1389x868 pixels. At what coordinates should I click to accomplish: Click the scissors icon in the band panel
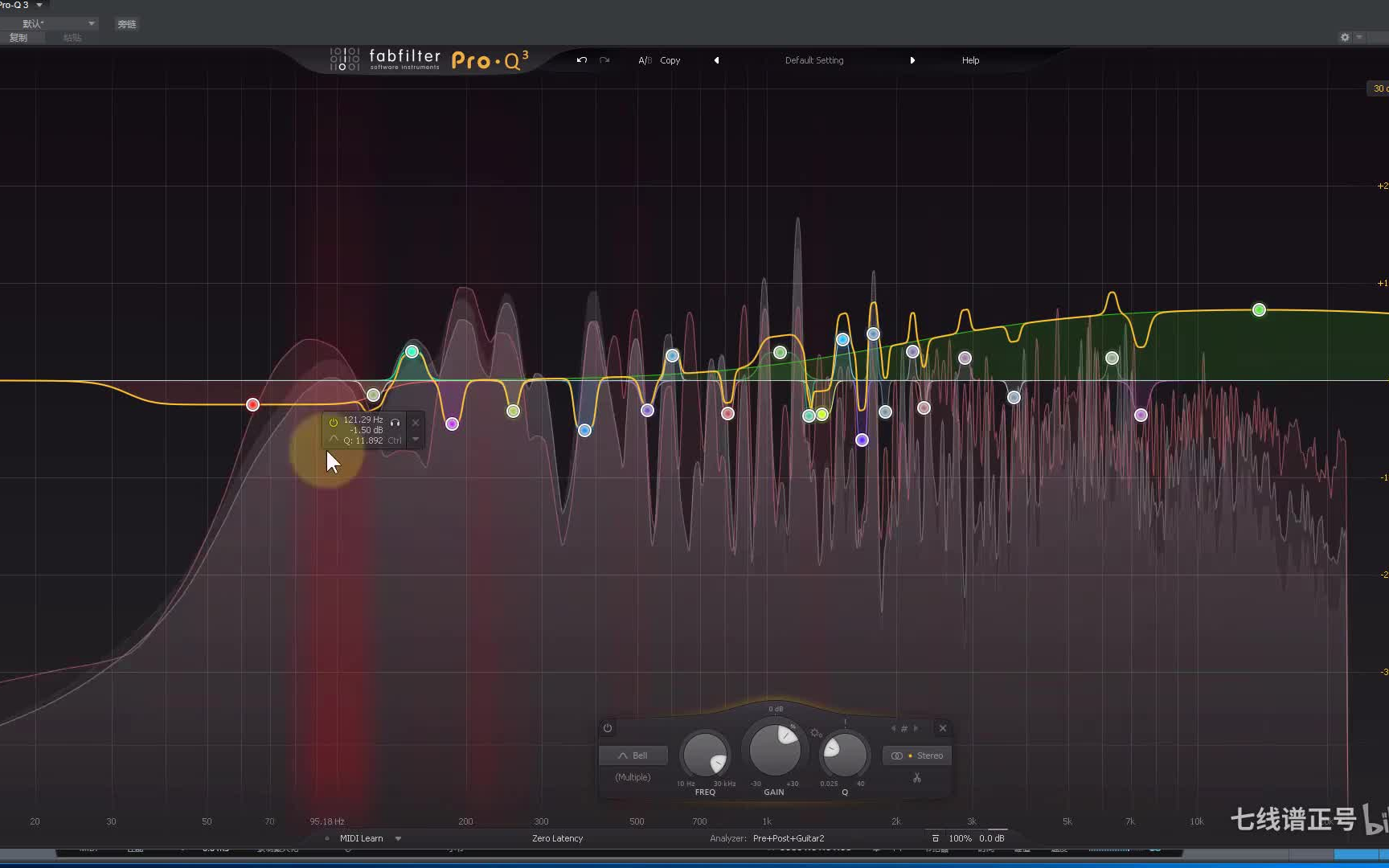(916, 778)
